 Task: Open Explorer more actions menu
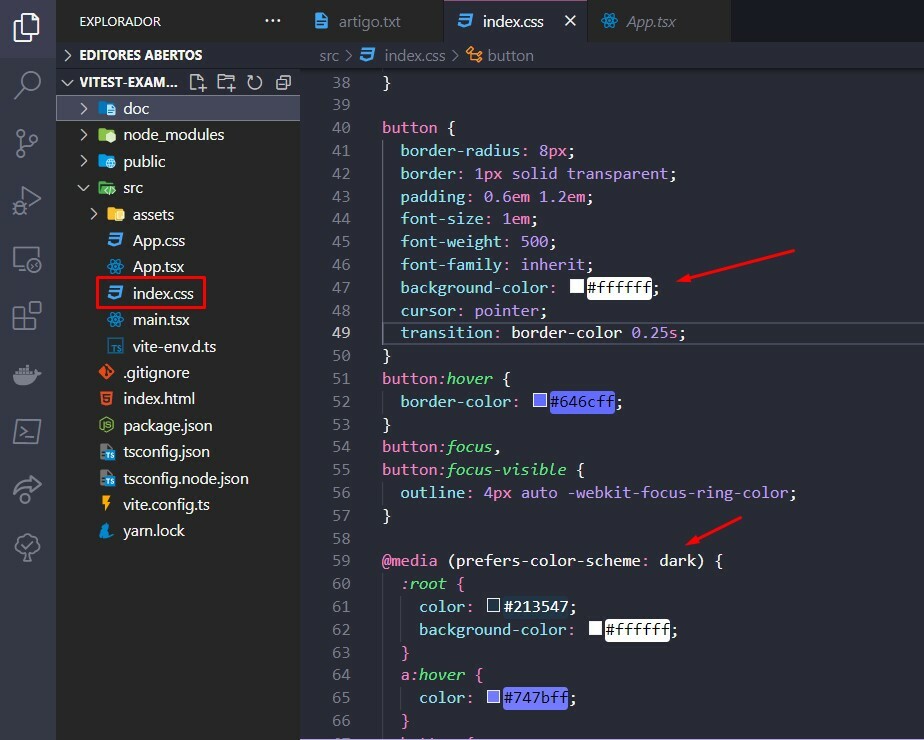[x=273, y=20]
